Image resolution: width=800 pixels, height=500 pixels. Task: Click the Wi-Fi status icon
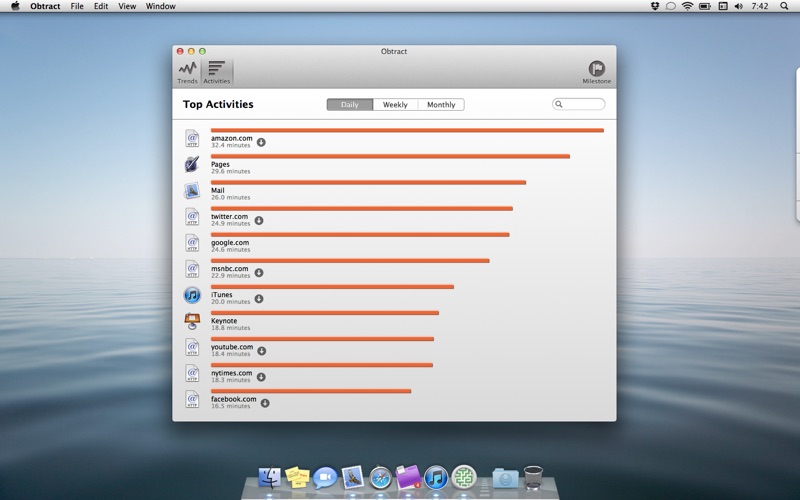coord(688,6)
